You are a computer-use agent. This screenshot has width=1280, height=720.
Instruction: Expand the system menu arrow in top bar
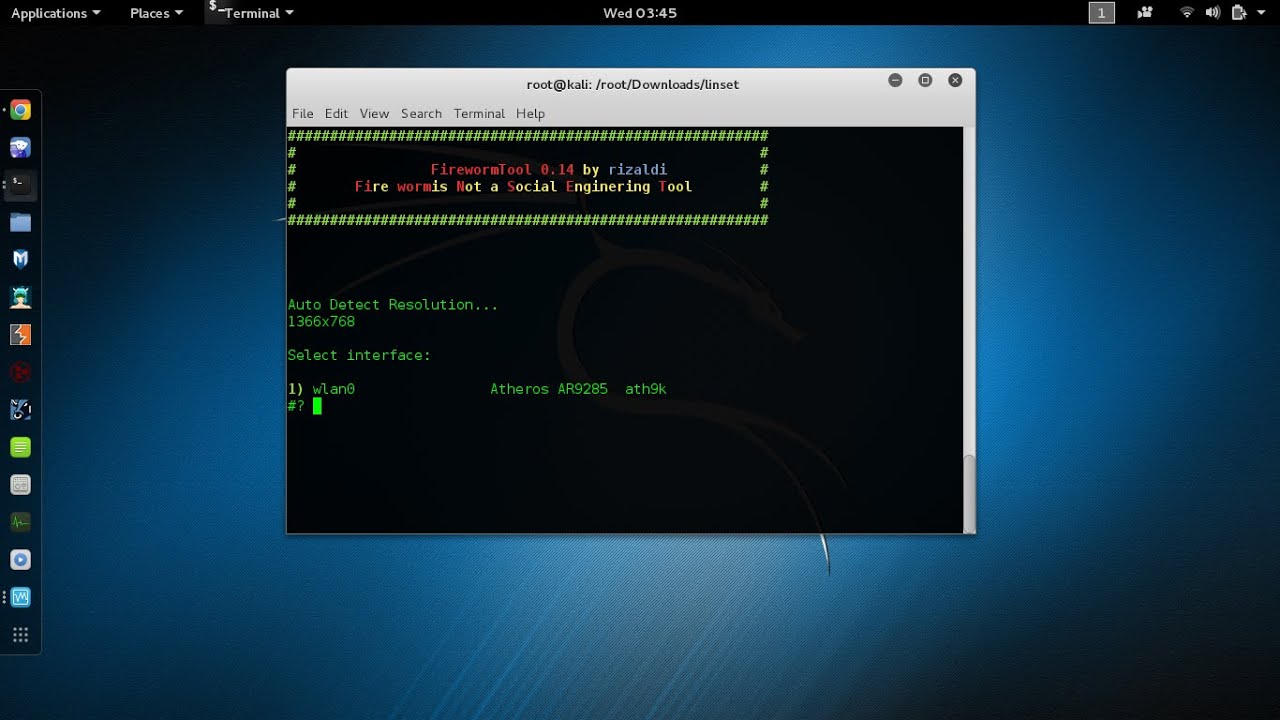pos(1261,13)
